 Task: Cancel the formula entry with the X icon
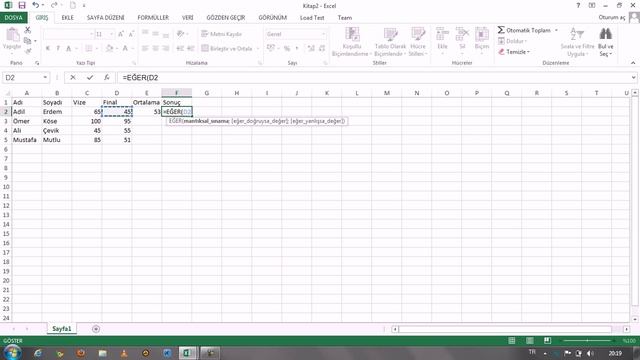click(x=73, y=78)
